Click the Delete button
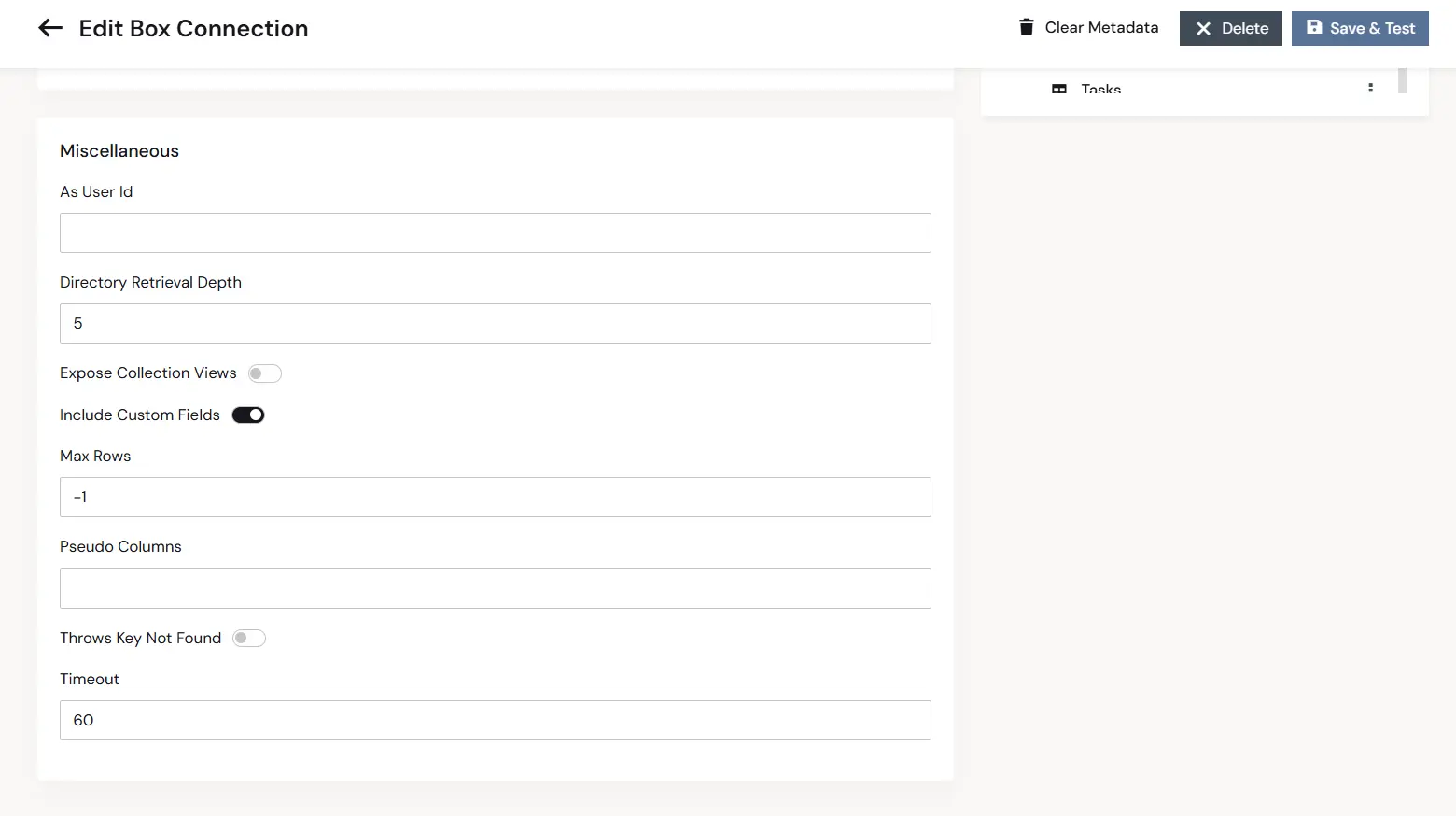Image resolution: width=1456 pixels, height=816 pixels. [1231, 28]
